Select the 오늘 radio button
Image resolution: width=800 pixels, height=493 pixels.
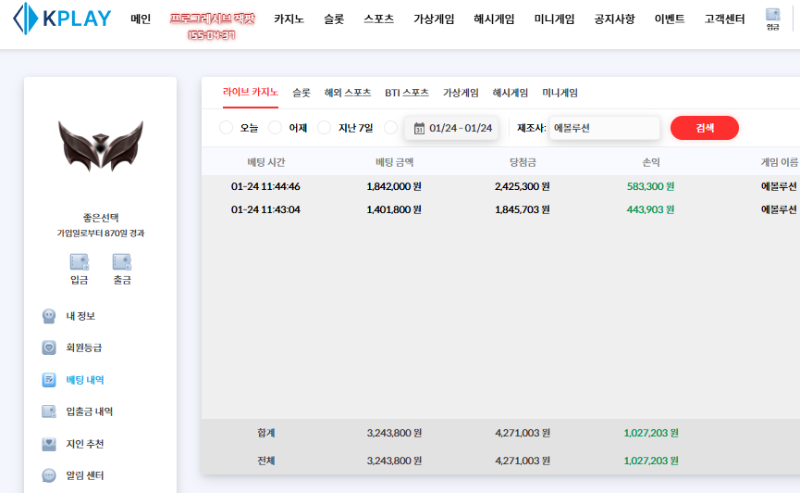click(225, 128)
